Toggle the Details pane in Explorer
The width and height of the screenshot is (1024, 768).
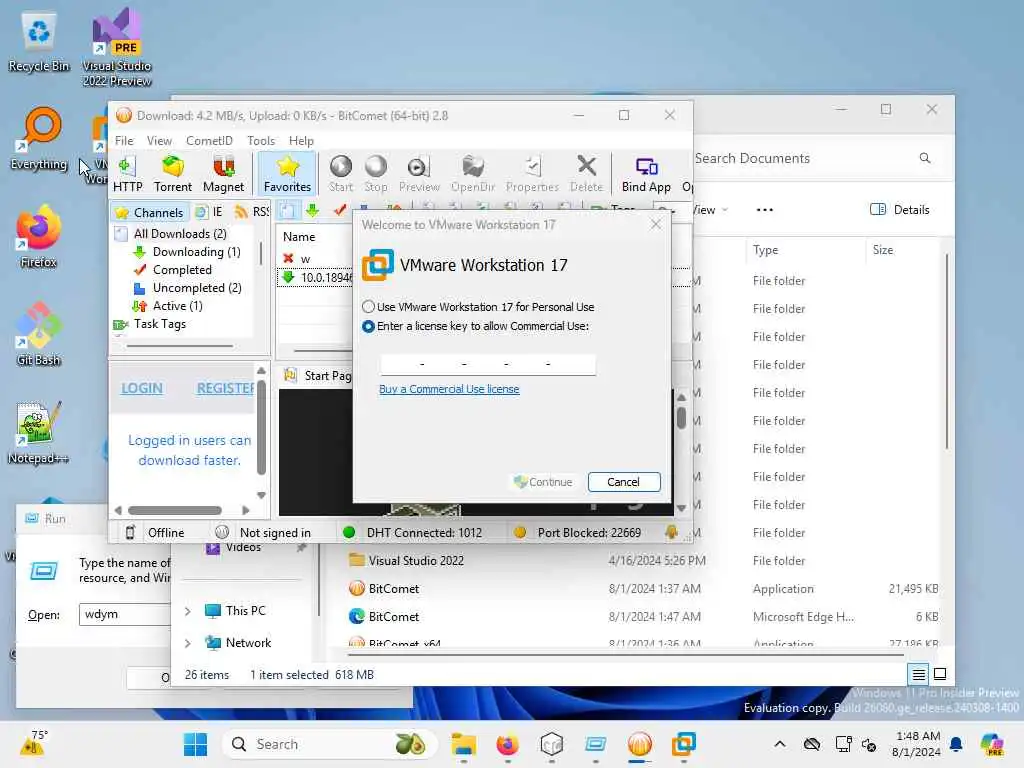[x=899, y=210]
